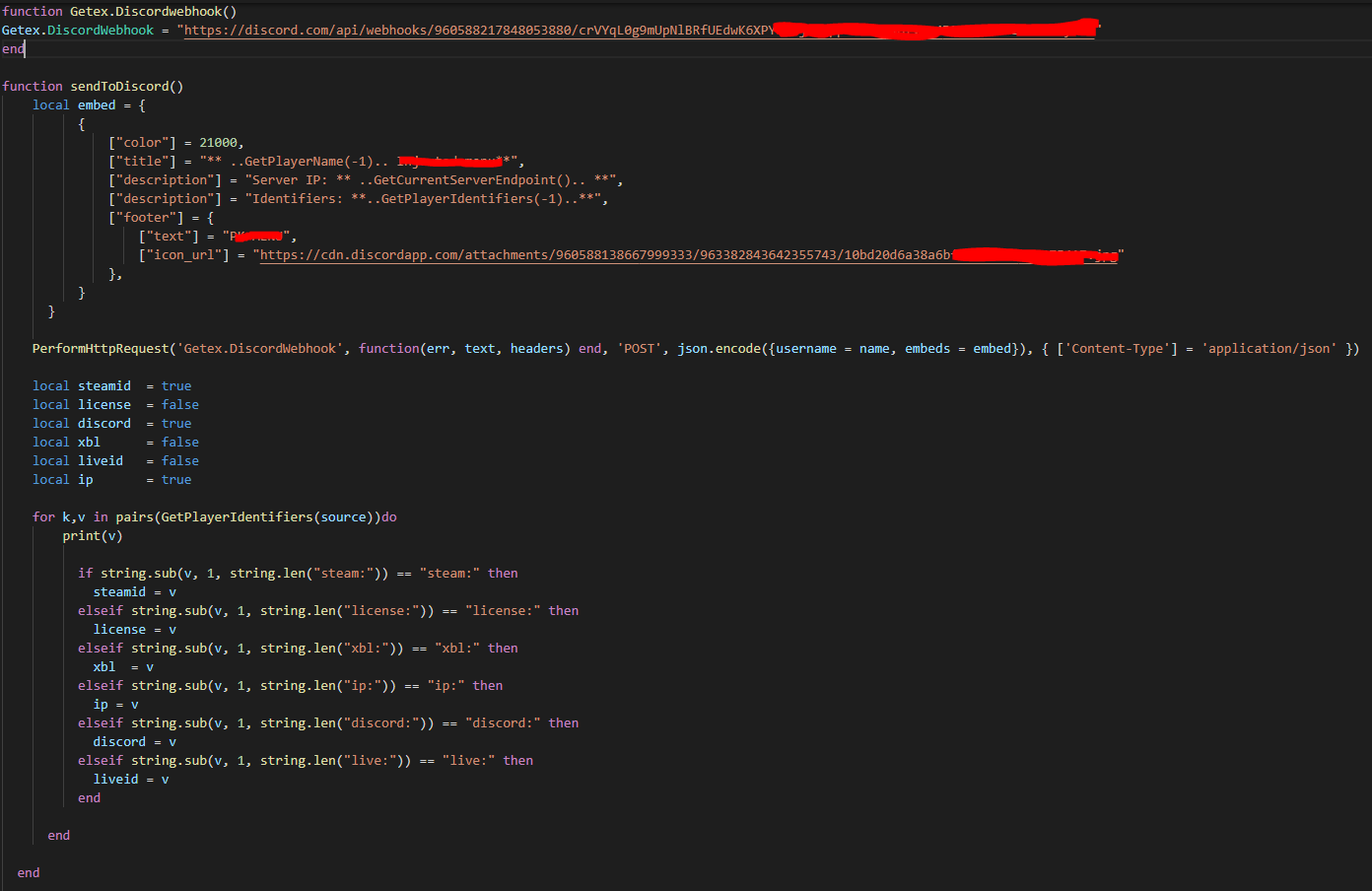Click final 'end' closing sendToDiscord
The width and height of the screenshot is (1372, 891).
pyautogui.click(x=29, y=873)
